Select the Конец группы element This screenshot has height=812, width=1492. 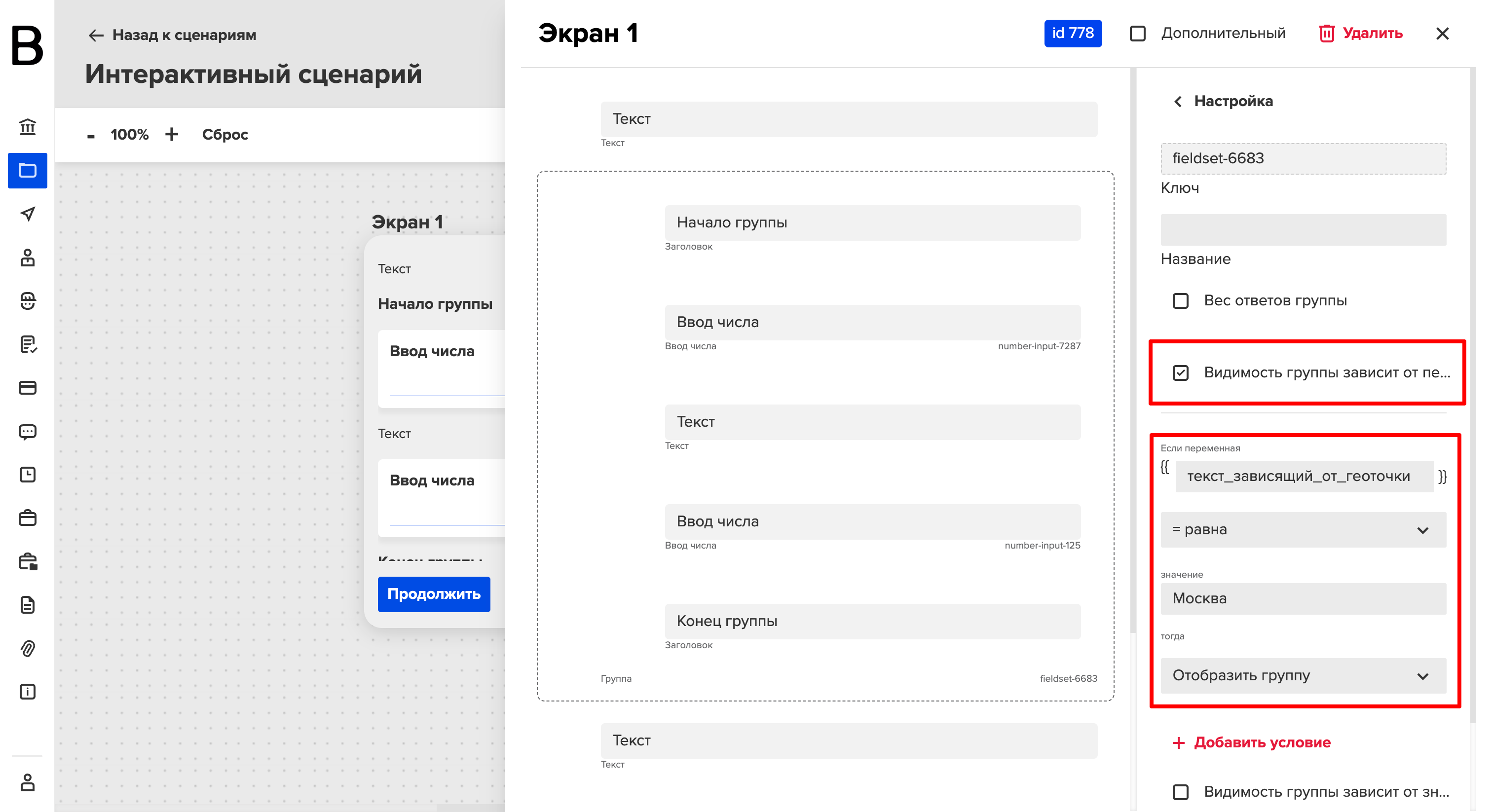click(872, 622)
